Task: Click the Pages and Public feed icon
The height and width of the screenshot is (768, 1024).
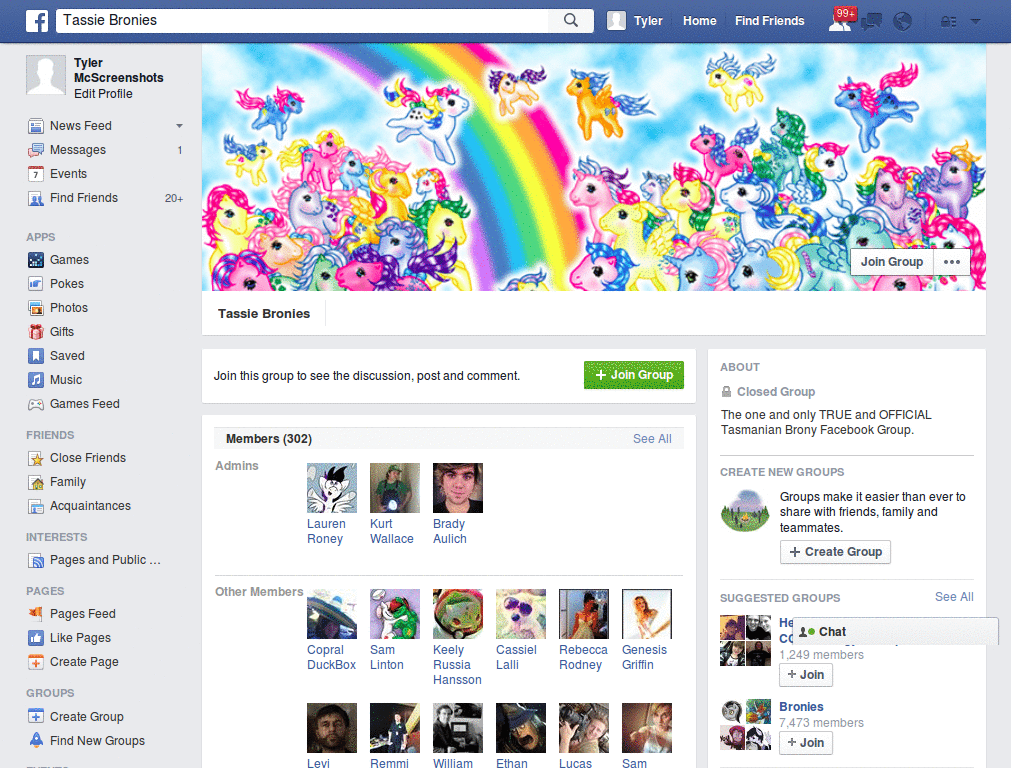Action: pos(36,560)
